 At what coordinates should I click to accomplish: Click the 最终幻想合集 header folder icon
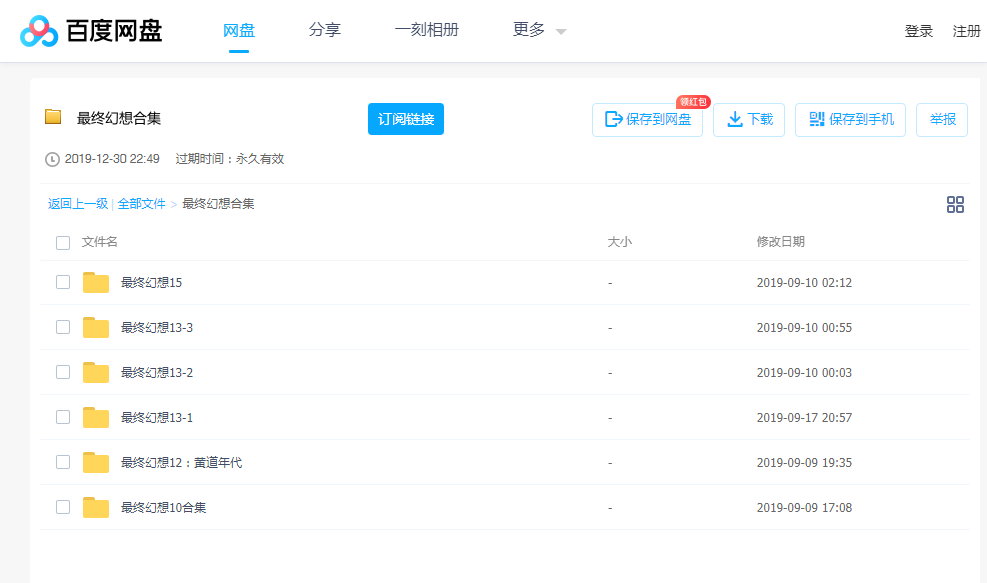pos(53,117)
